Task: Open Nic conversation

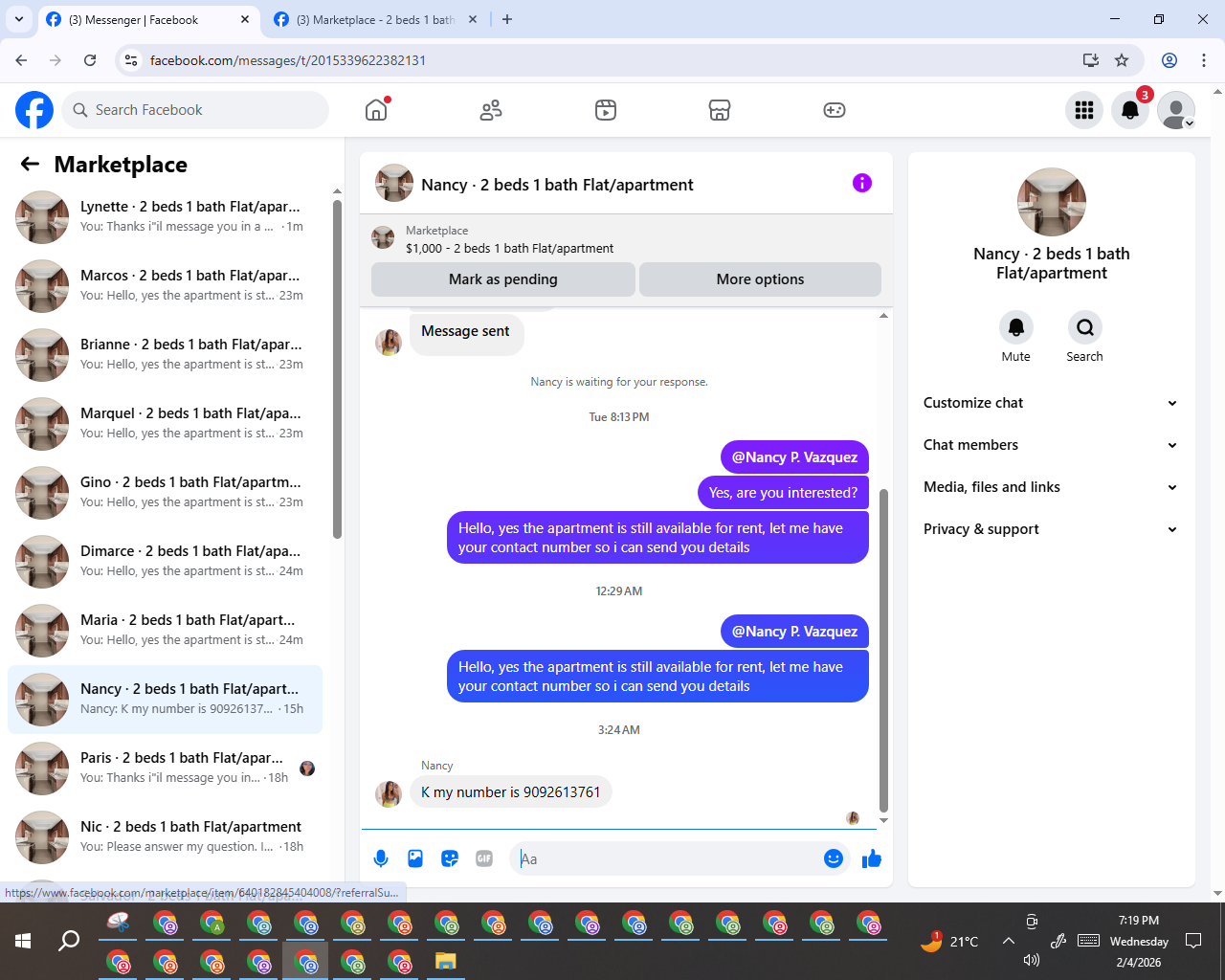Action: pos(165,837)
